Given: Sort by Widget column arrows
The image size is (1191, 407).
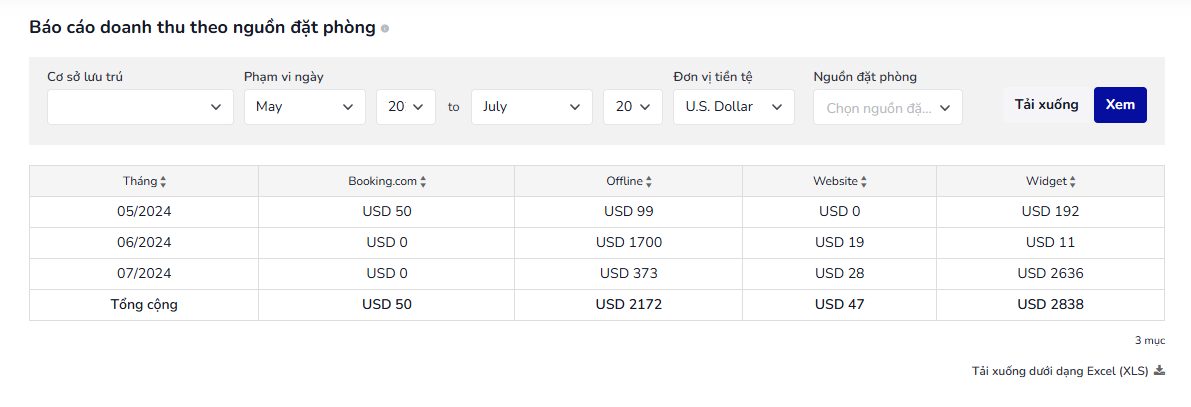Looking at the screenshot, I should point(1073,182).
